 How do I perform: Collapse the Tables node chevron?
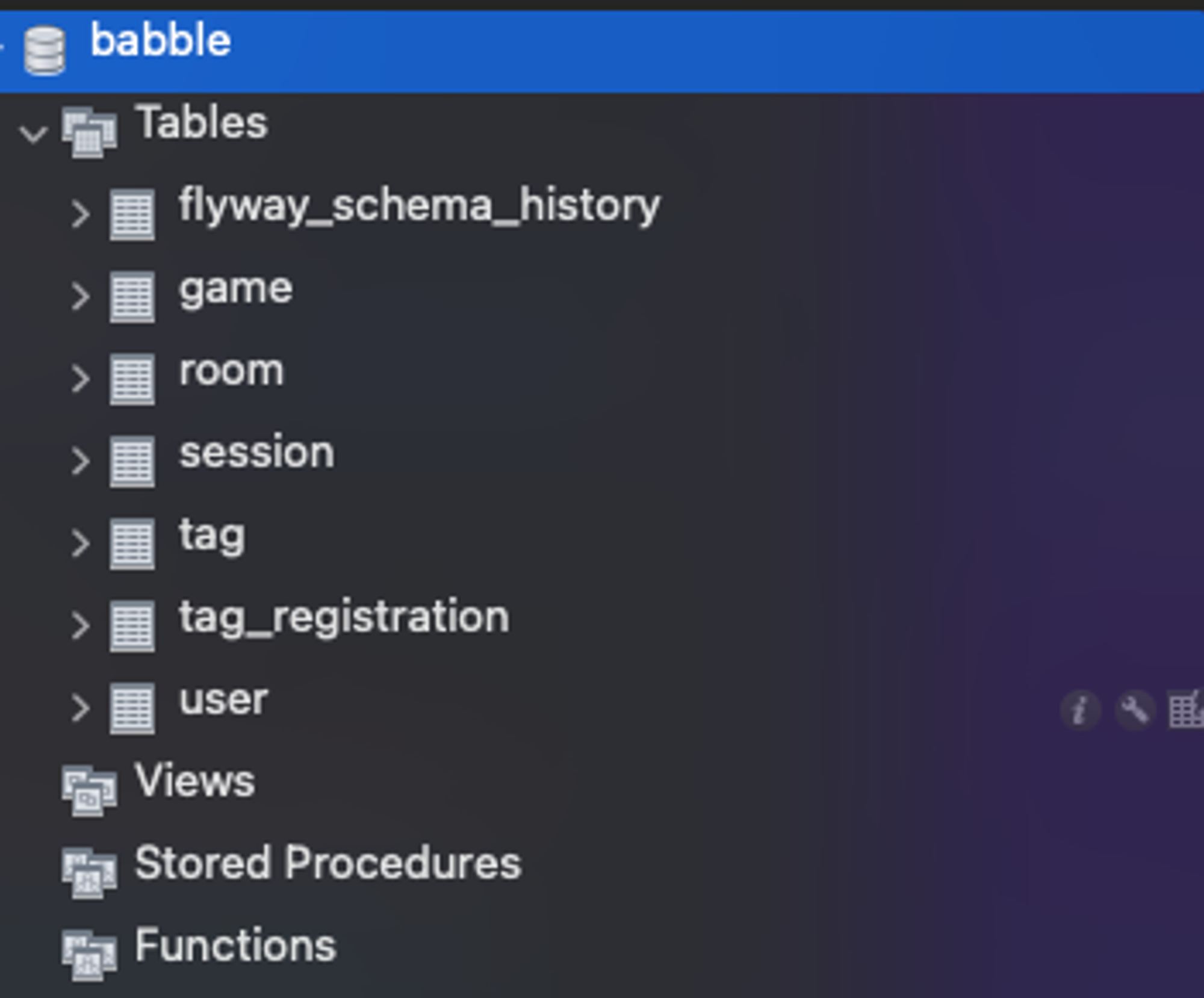point(33,134)
